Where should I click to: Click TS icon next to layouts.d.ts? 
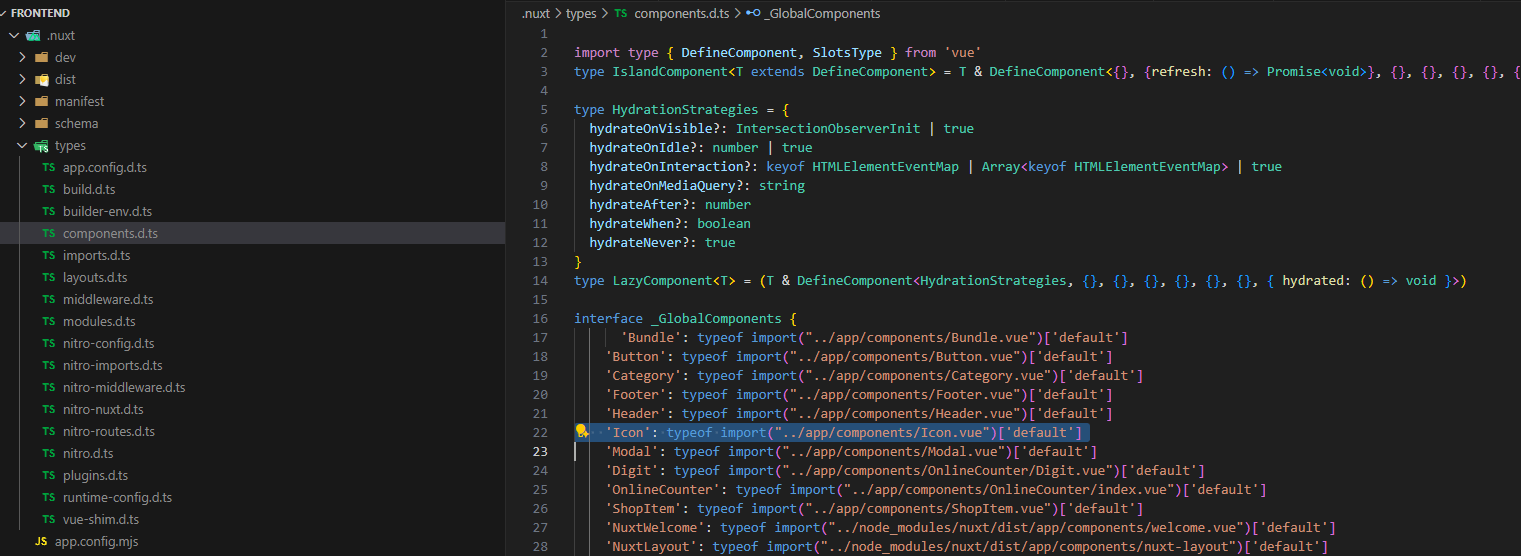[48, 277]
